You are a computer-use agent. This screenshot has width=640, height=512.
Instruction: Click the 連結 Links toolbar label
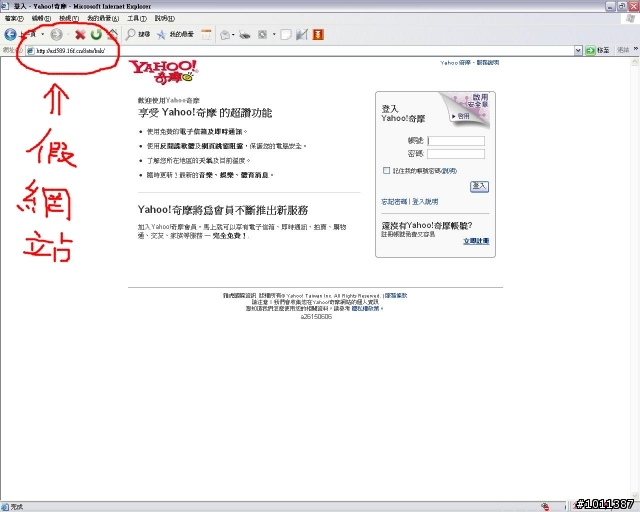click(623, 50)
